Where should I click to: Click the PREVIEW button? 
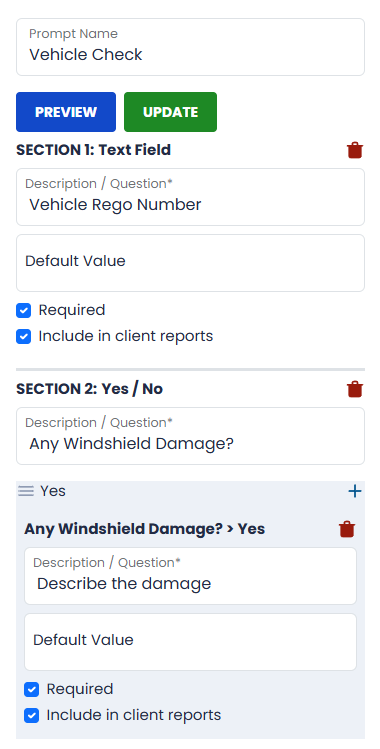click(x=66, y=112)
